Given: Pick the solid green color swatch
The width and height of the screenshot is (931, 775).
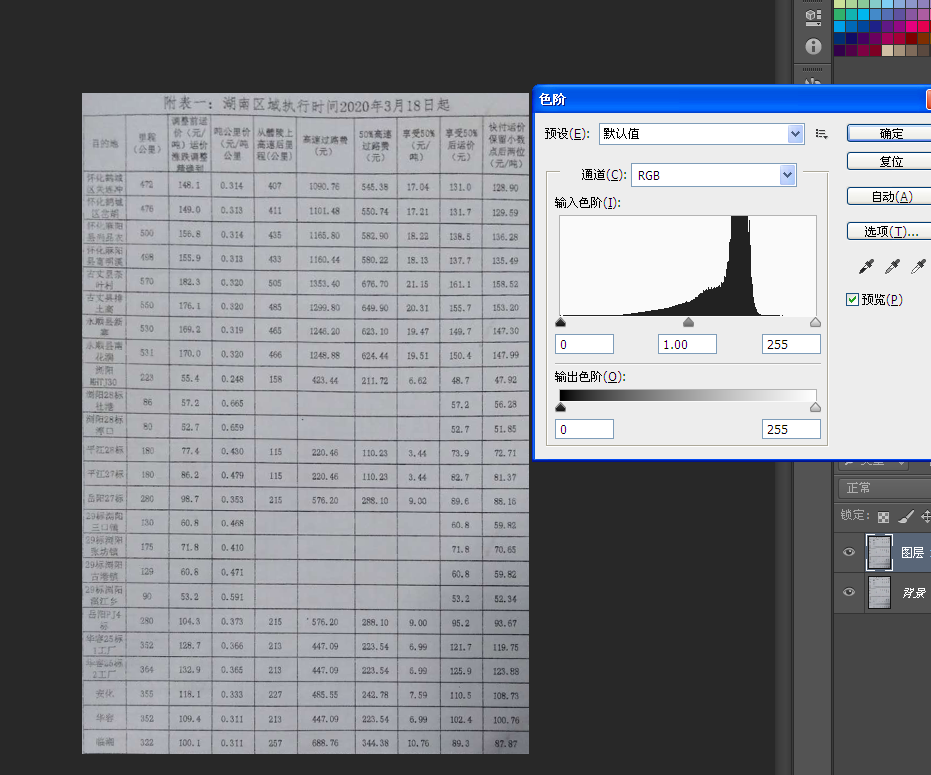Looking at the screenshot, I should coord(840,15).
